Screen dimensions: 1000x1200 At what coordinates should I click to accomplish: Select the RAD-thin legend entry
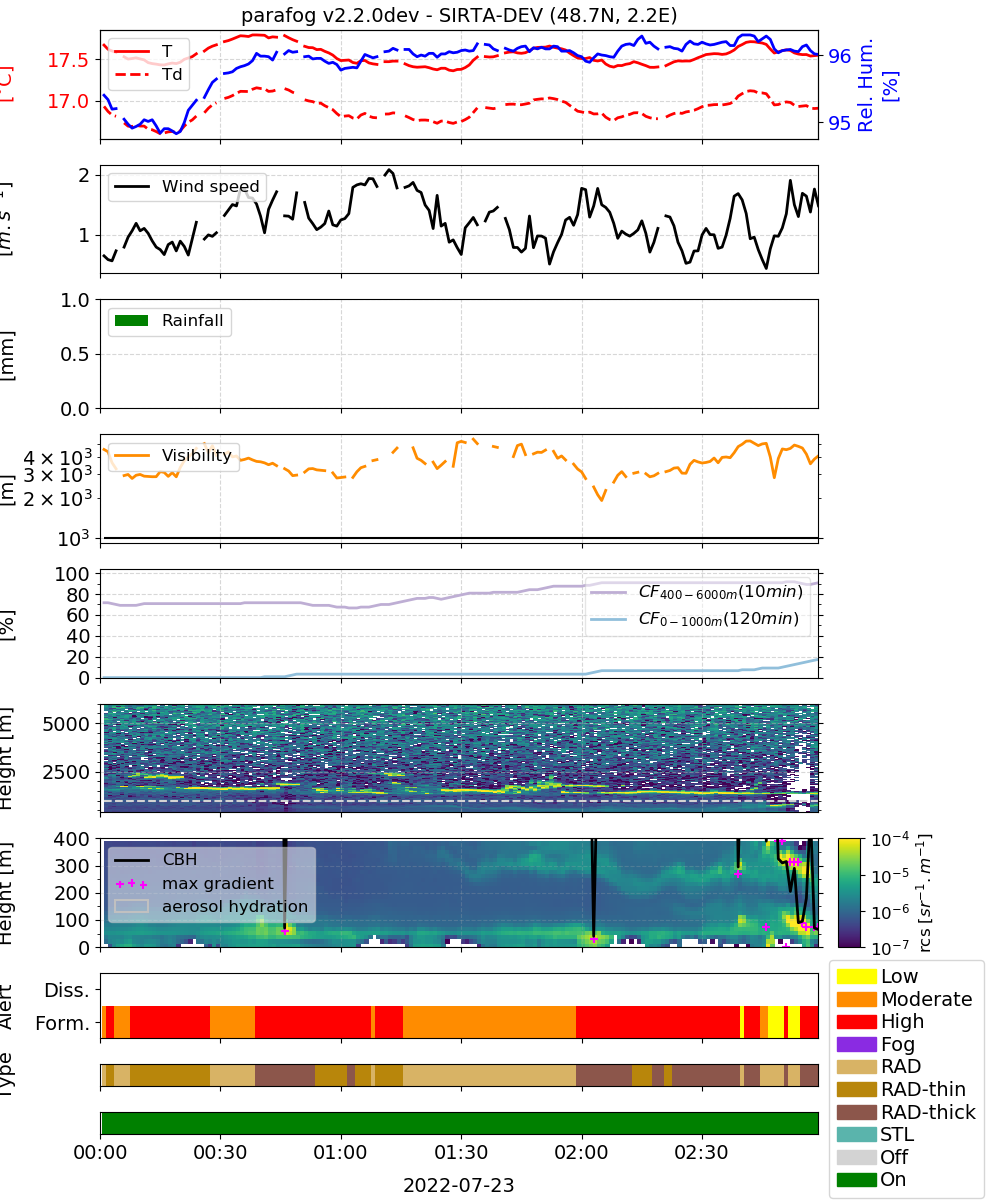tap(906, 1089)
